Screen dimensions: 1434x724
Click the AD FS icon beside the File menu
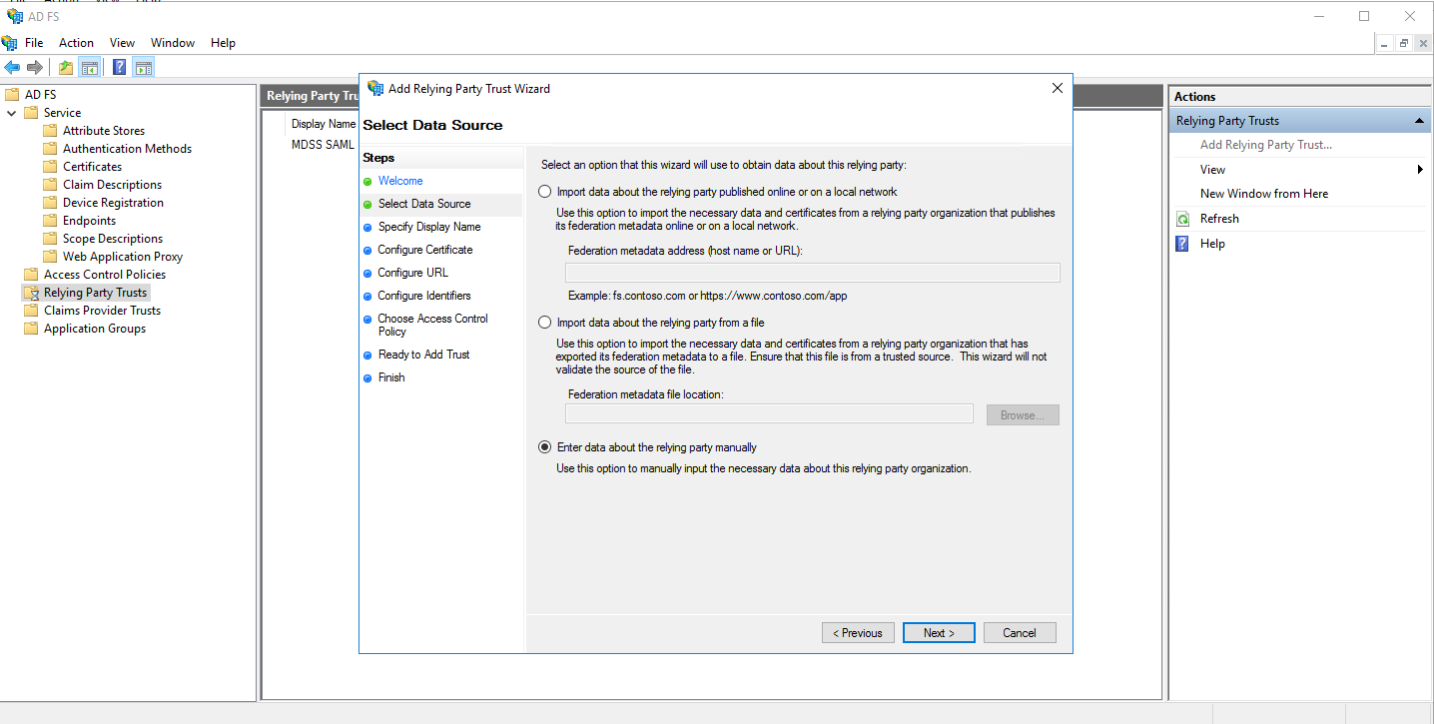pos(10,43)
